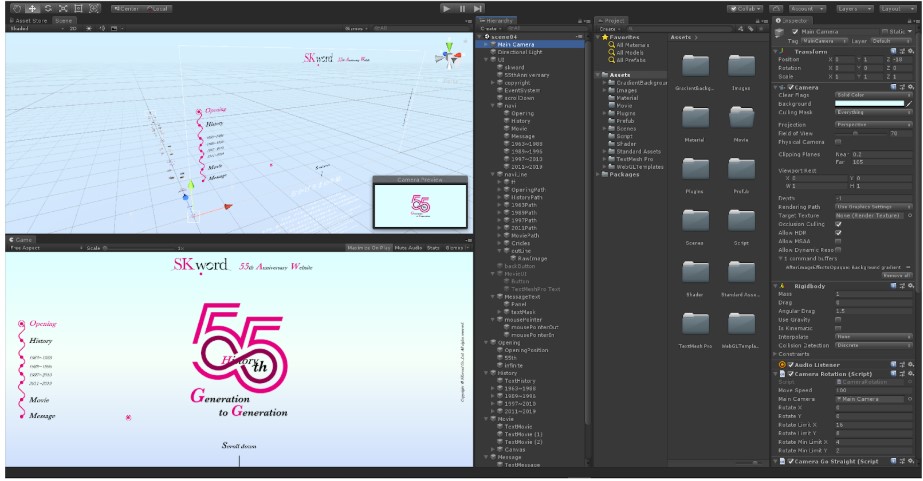Click the Background color swatch
923x481 pixels.
pyautogui.click(x=869, y=104)
